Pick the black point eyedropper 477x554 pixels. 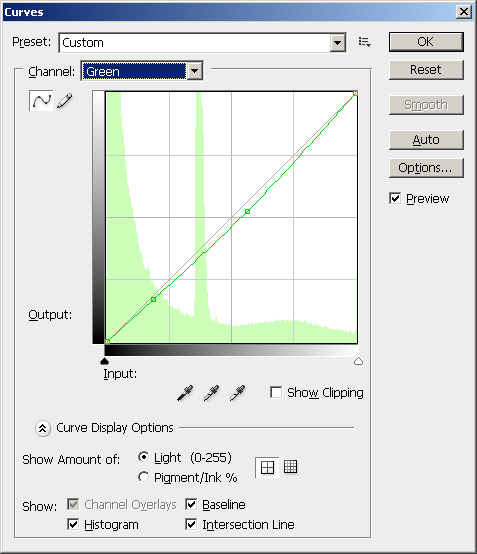click(185, 393)
